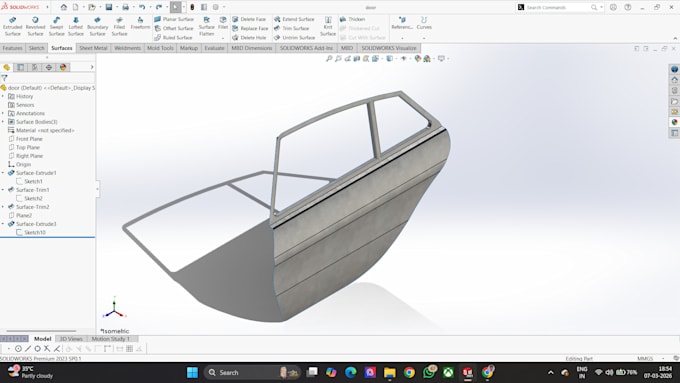Screen dimensions: 680x383
Task: Choose the Knit Surface tool
Action: click(328, 26)
